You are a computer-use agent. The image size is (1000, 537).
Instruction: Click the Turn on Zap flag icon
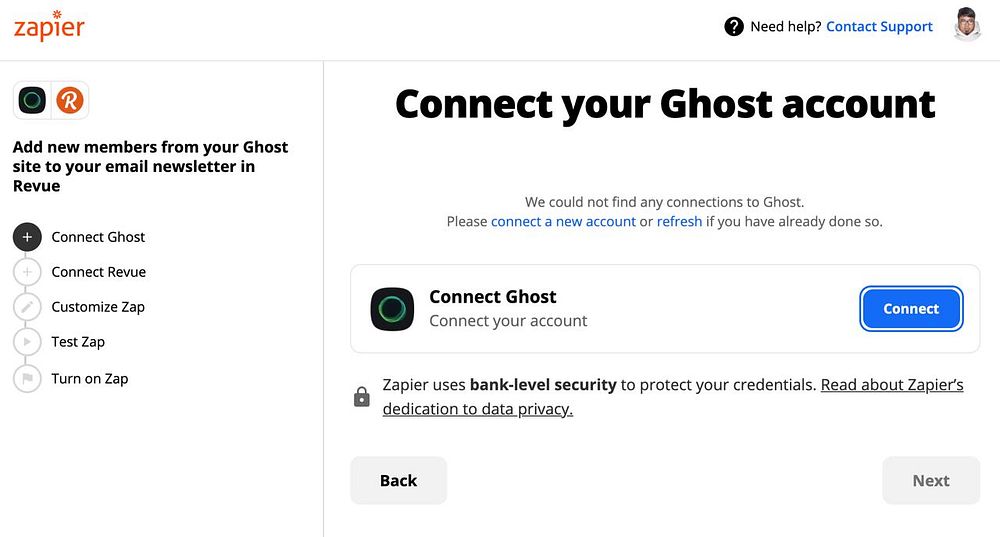coord(28,379)
